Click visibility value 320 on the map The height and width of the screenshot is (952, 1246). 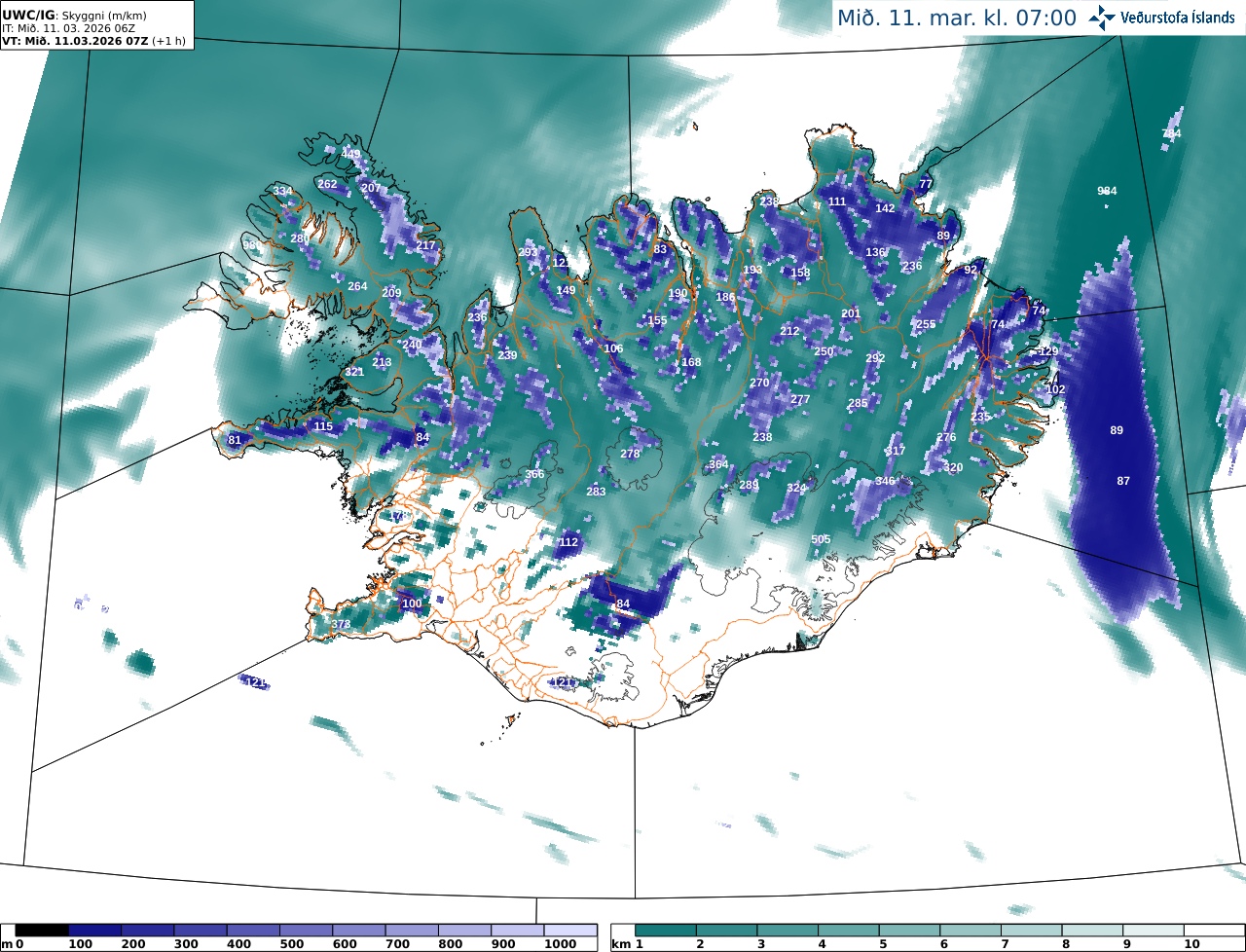[x=953, y=467]
